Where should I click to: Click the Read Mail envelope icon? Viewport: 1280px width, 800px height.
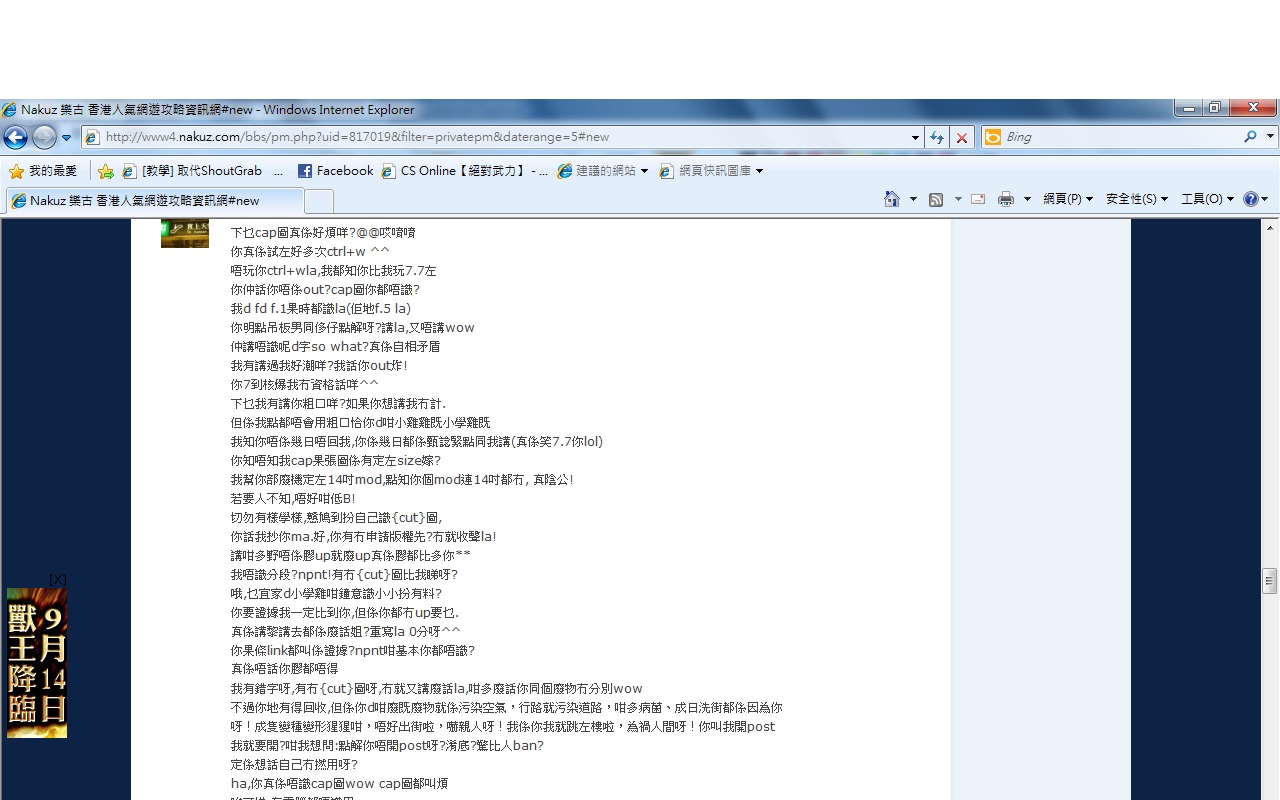(978, 199)
